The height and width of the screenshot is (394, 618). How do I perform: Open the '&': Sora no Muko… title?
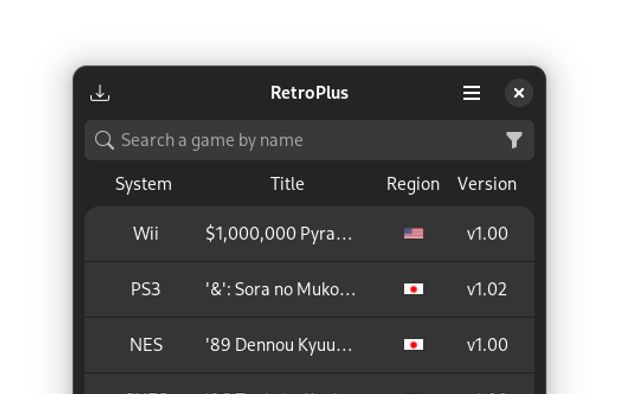280,289
